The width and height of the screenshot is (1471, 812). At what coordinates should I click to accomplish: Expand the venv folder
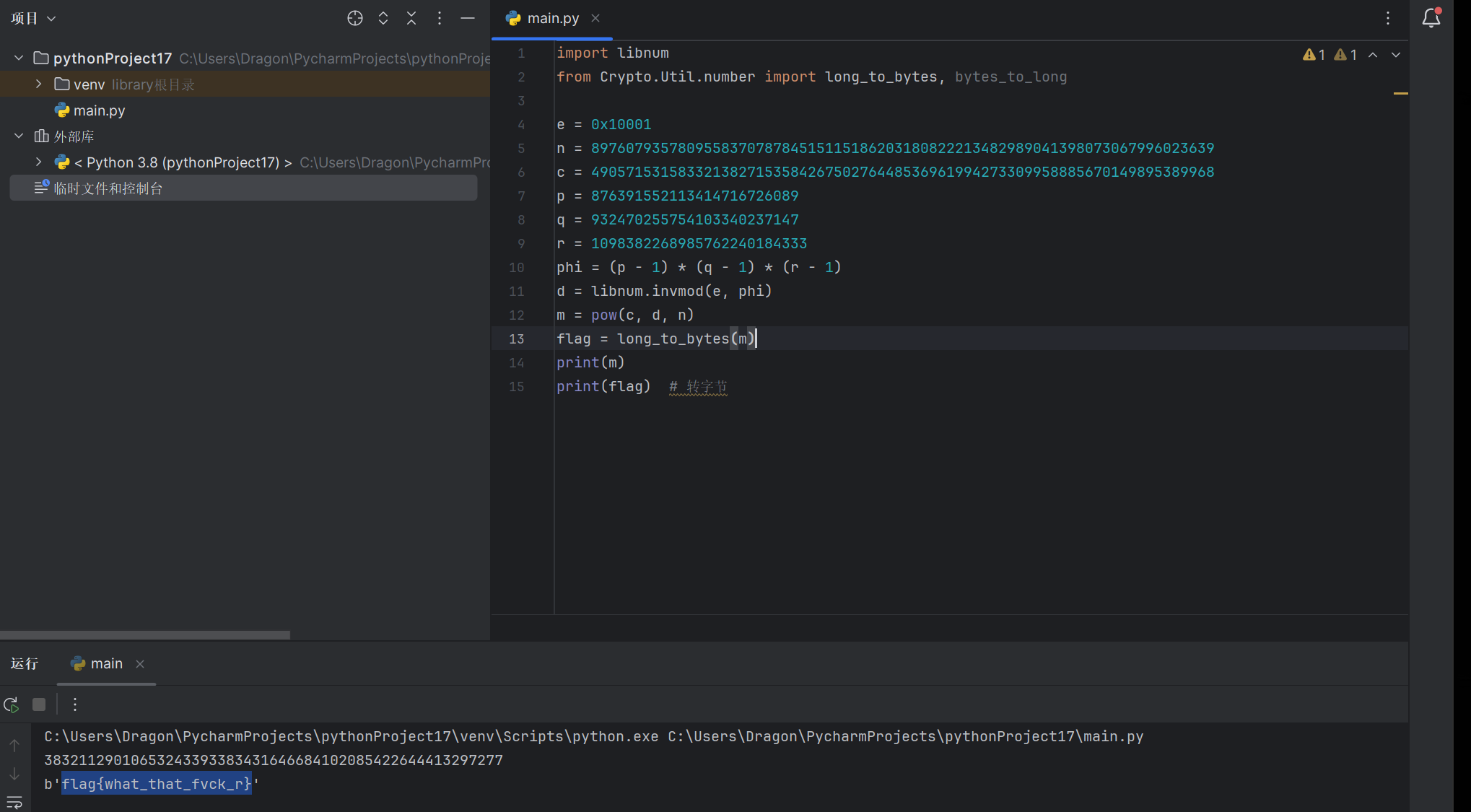pos(39,84)
